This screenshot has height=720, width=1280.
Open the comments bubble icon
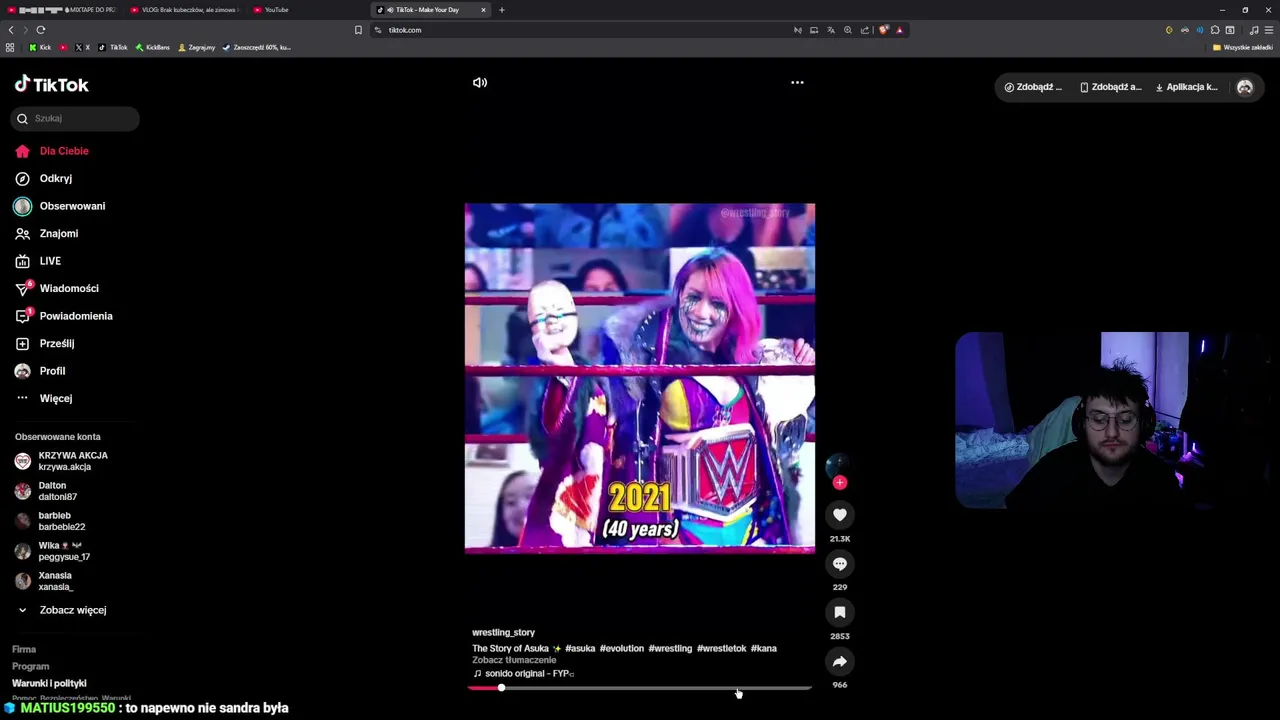840,564
